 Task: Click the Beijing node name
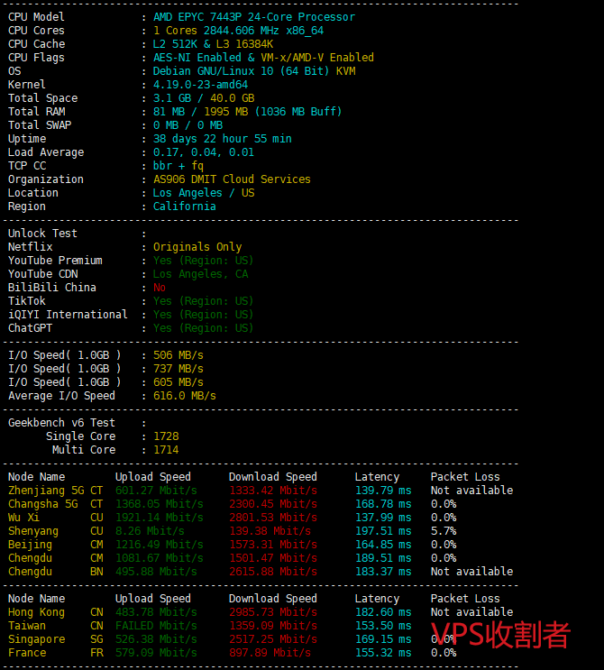pyautogui.click(x=29, y=545)
